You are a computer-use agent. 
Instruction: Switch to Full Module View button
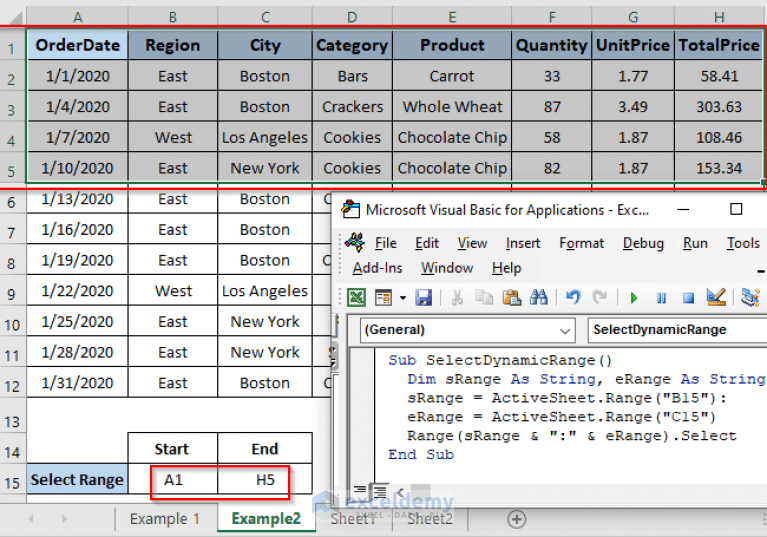tap(379, 490)
